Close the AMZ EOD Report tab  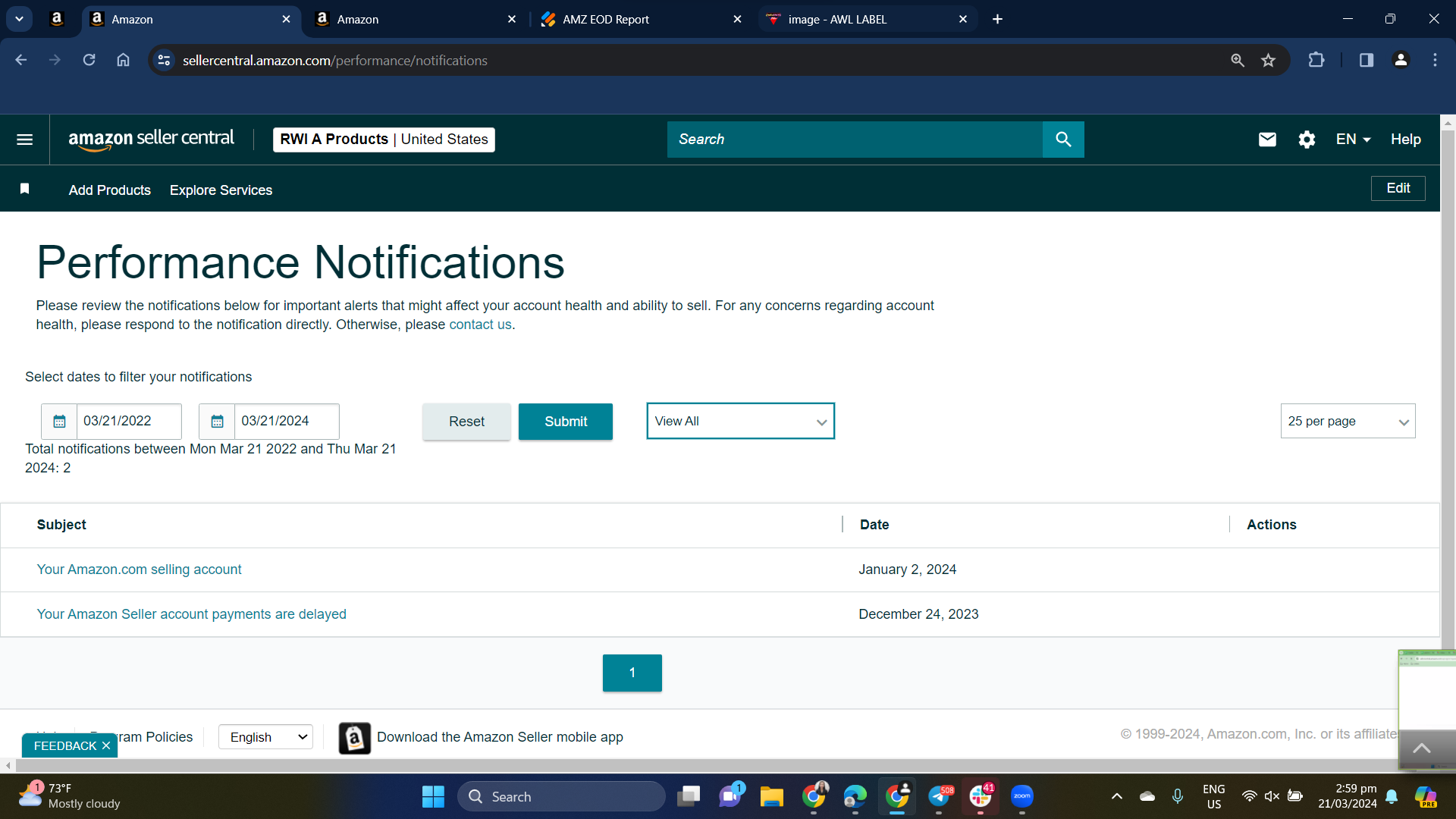[737, 19]
